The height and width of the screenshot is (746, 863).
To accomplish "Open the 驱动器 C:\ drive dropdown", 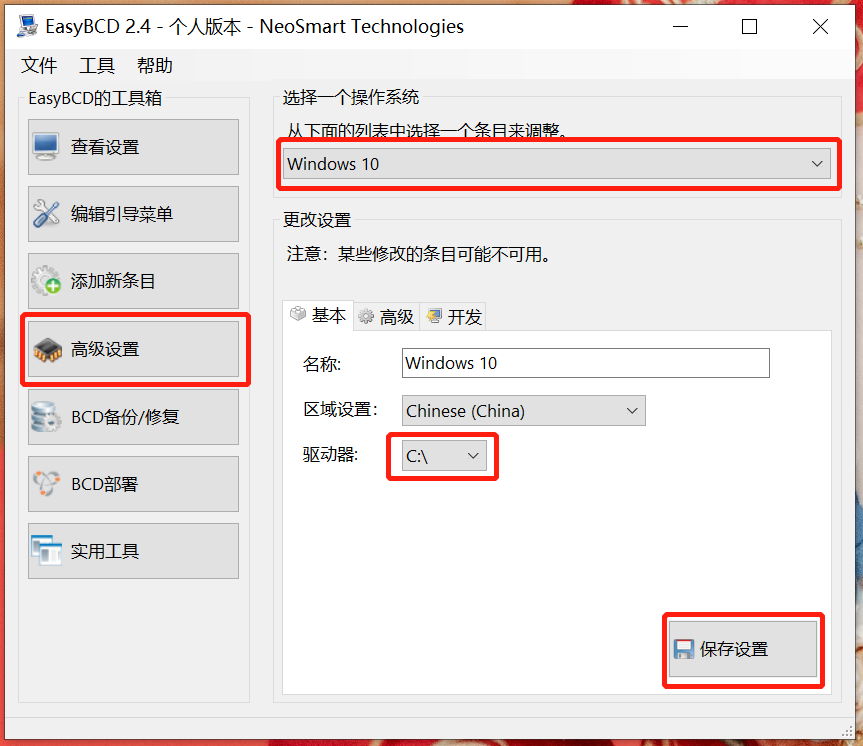I will pyautogui.click(x=444, y=456).
